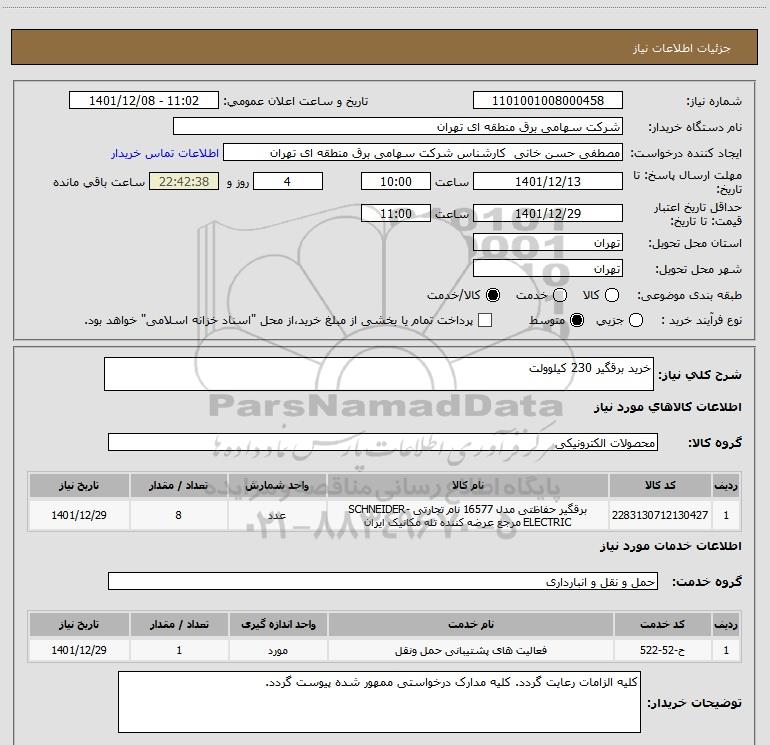
Task: Toggle Islamic treasury bonds payment checkbox
Action: (x=485, y=320)
